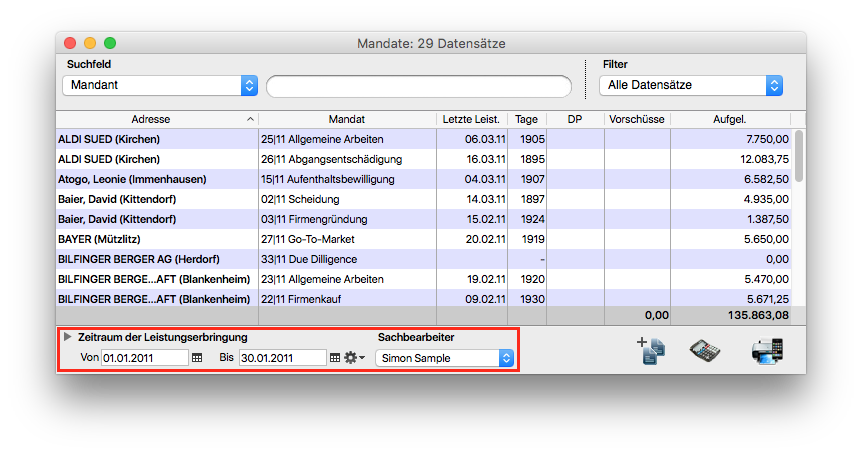Sort by the DP column header
The height and width of the screenshot is (454, 862).
575,119
